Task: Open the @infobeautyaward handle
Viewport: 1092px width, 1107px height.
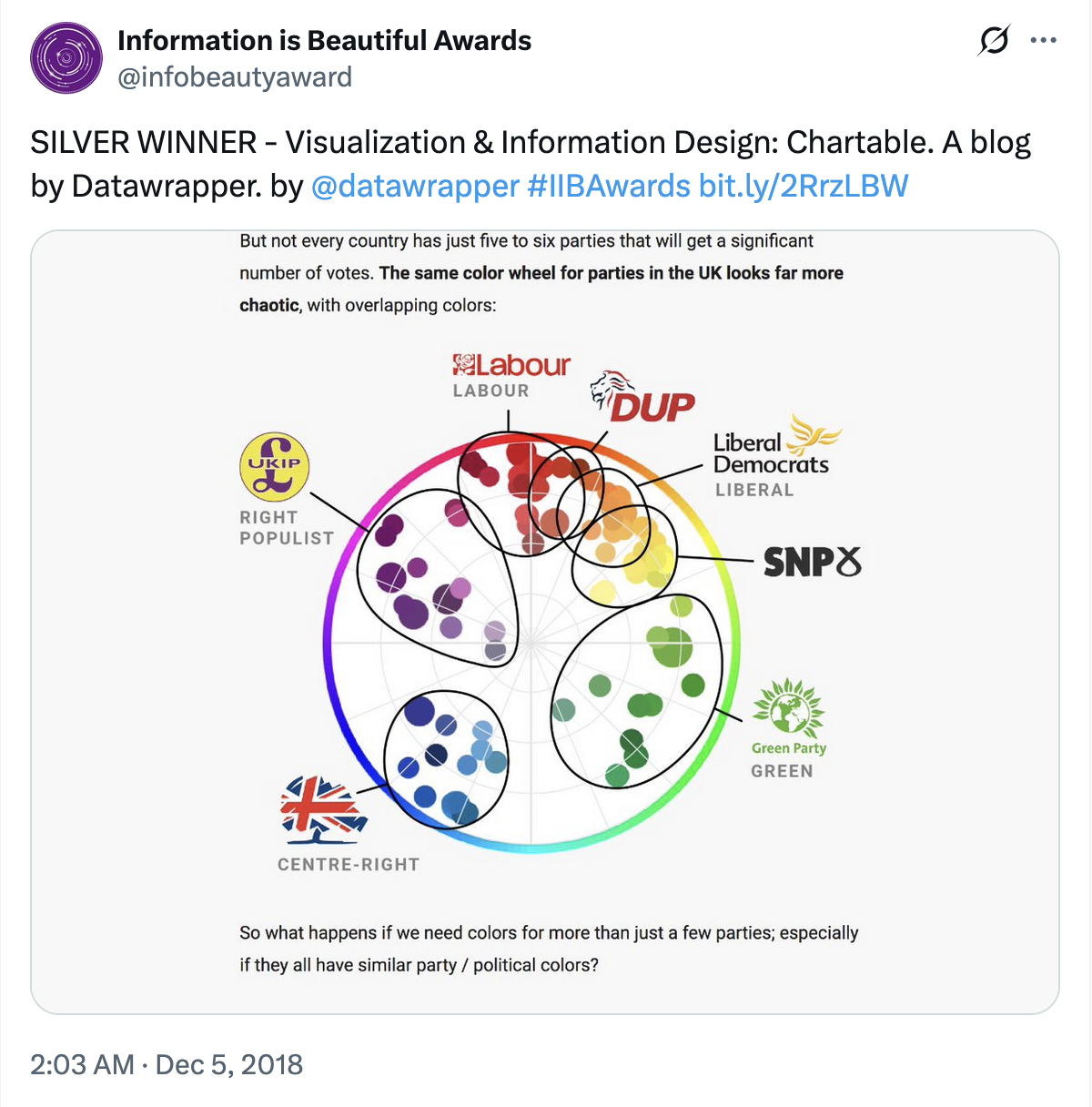Action: pos(235,77)
